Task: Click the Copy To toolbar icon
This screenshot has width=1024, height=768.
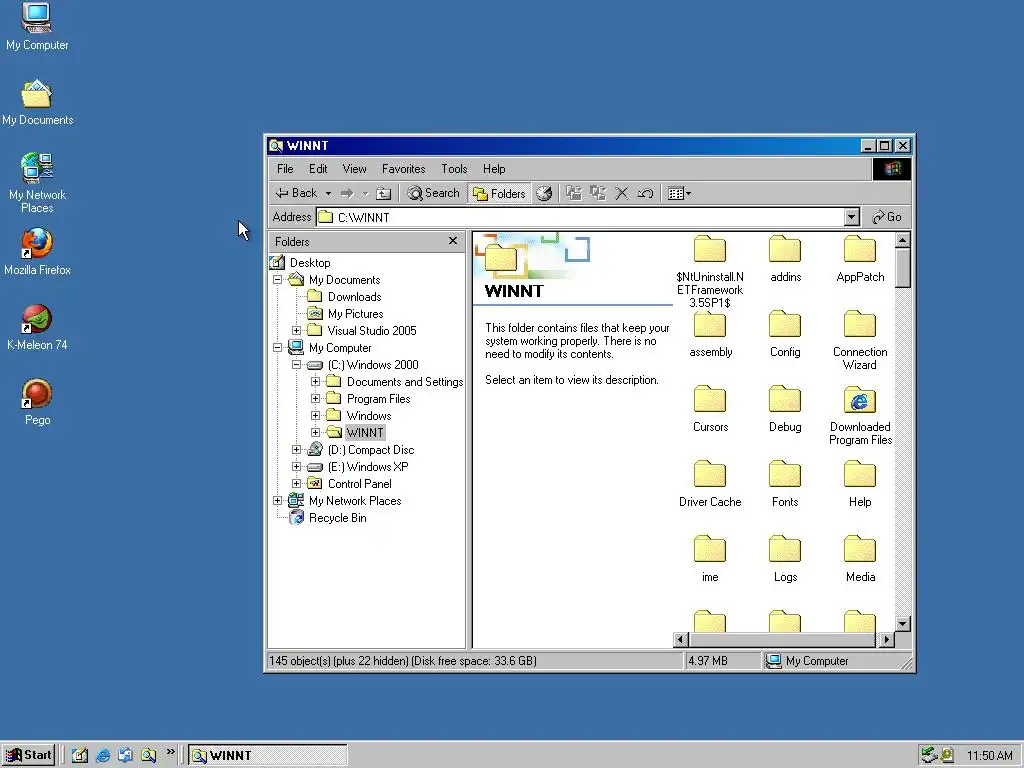Action: tap(598, 193)
